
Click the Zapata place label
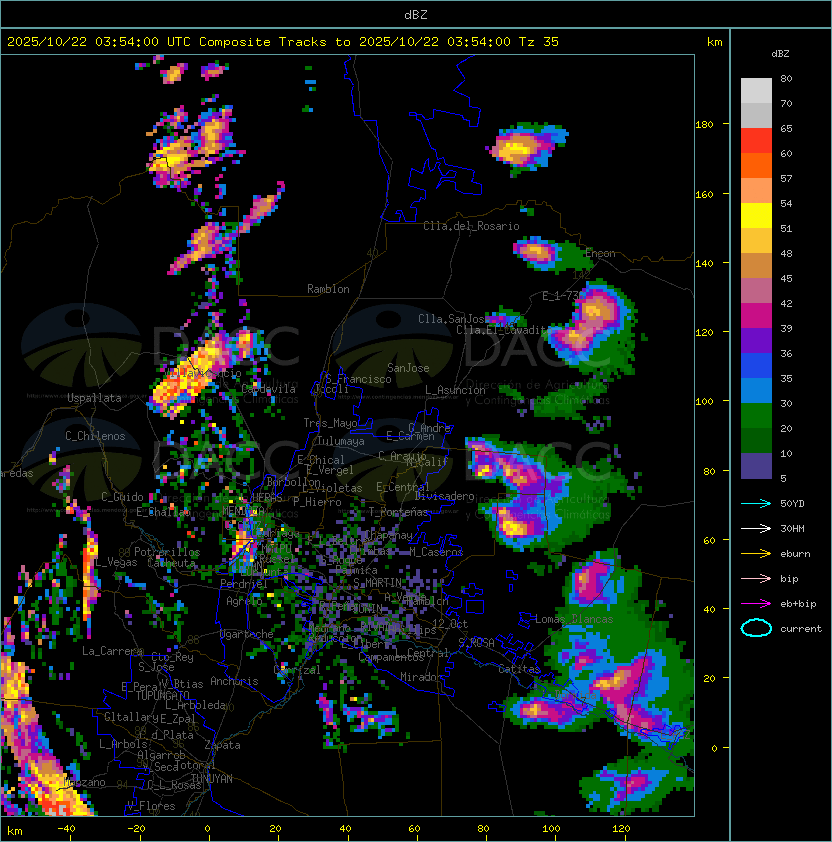[x=222, y=745]
